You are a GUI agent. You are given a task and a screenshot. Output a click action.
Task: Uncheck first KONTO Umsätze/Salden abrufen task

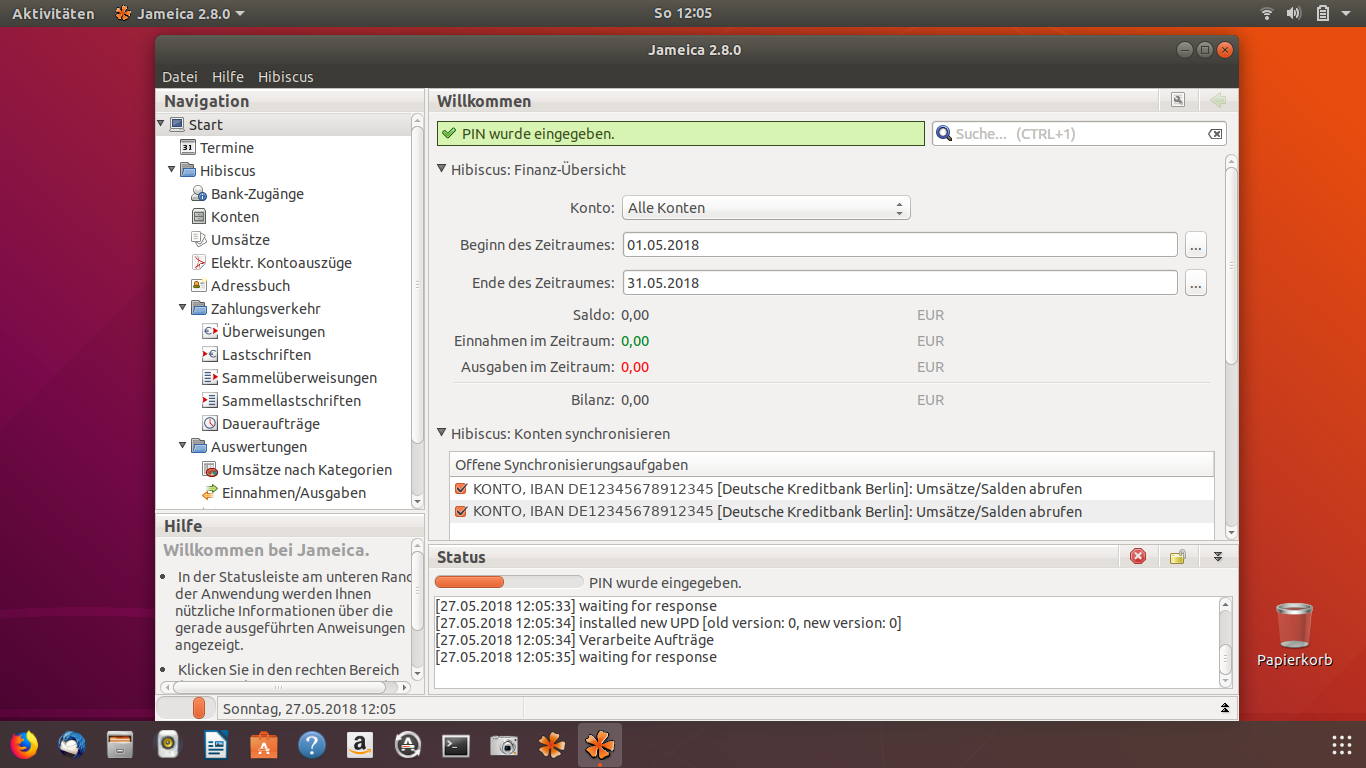461,489
